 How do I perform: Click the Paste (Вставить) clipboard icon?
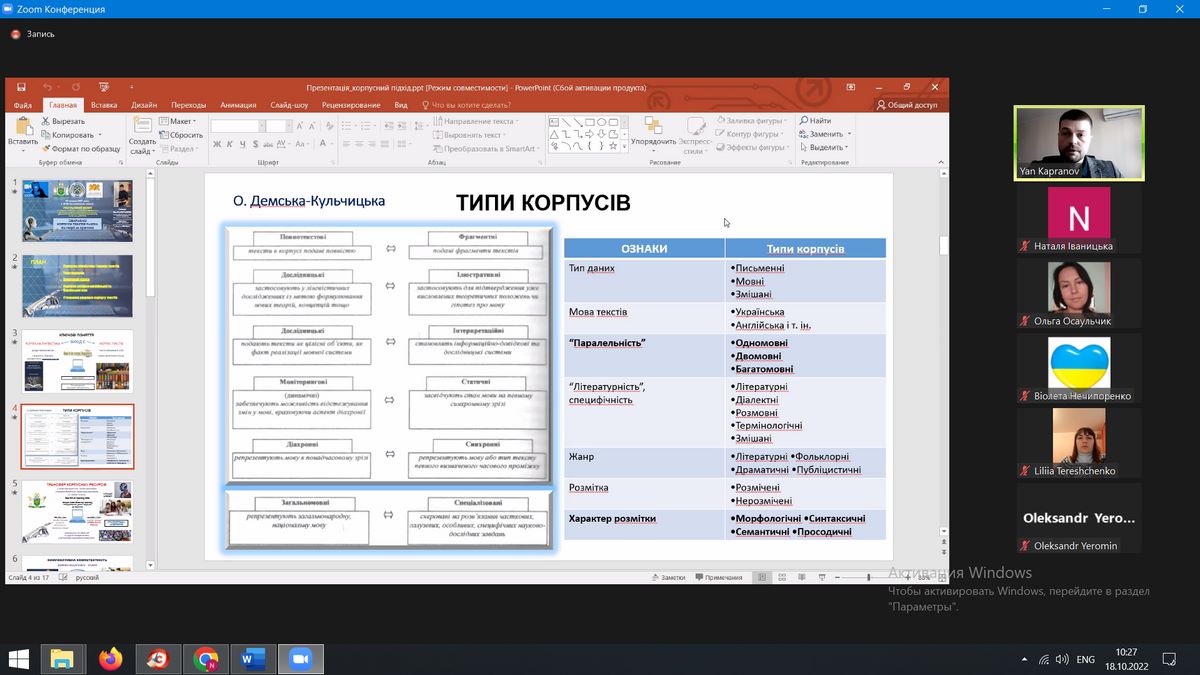(x=22, y=126)
